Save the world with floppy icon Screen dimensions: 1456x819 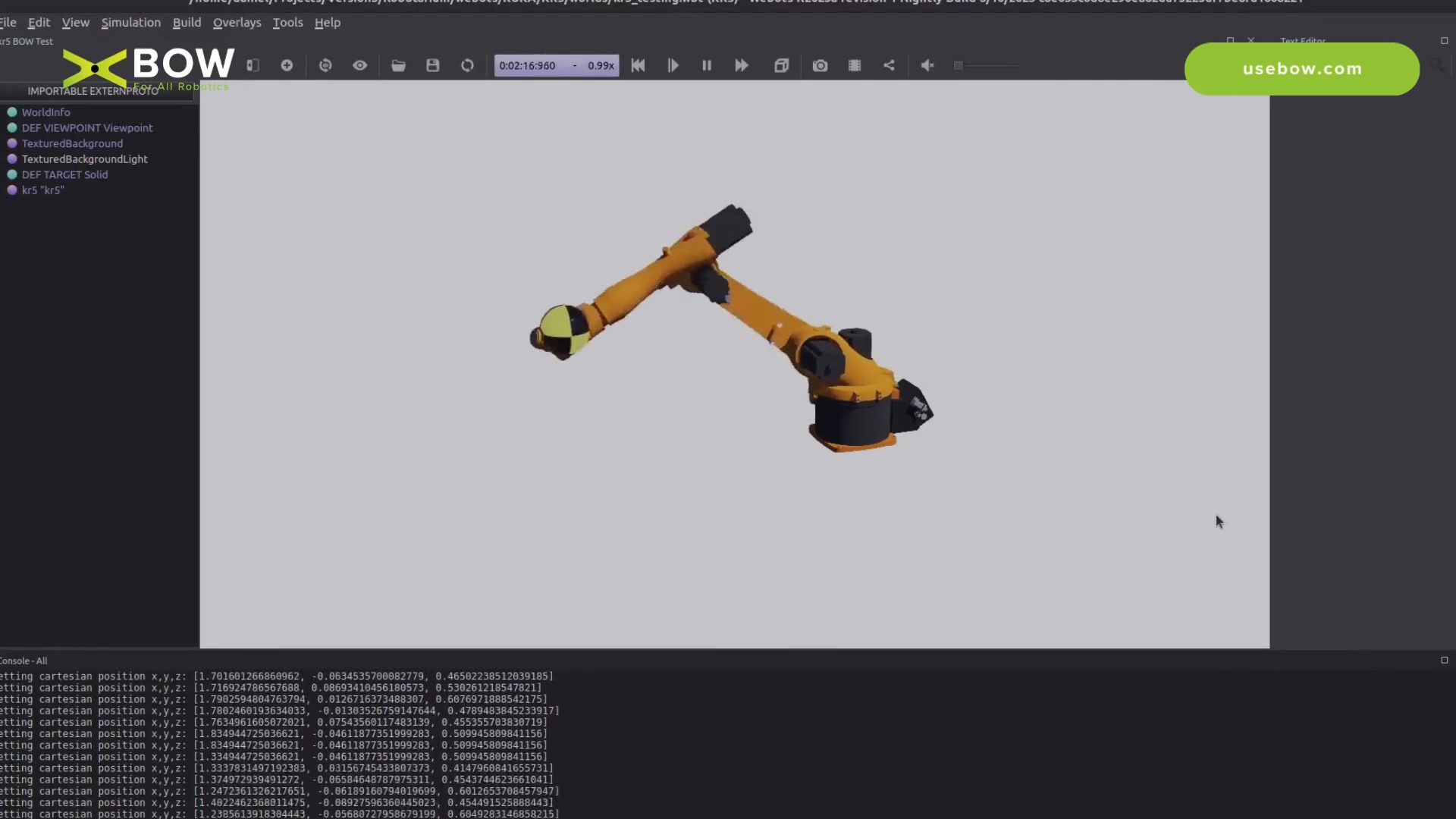coord(433,66)
